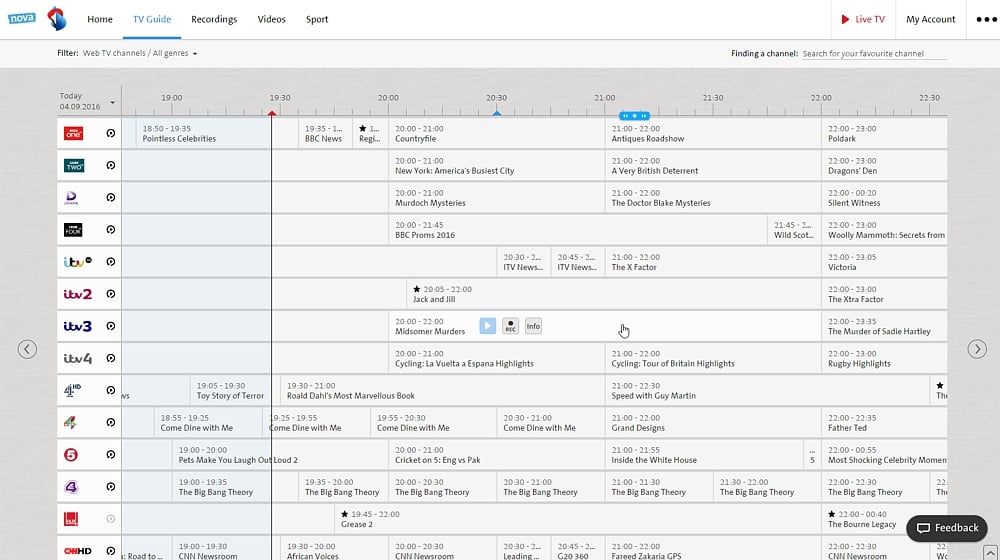Image resolution: width=1000 pixels, height=560 pixels.
Task: Open My Account
Action: coord(930,19)
